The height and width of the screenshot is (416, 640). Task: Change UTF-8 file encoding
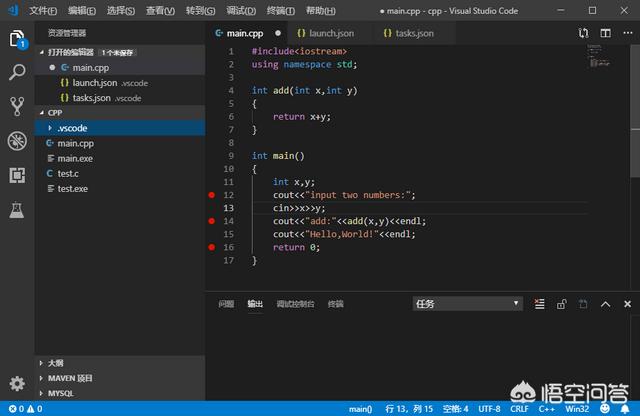tap(489, 409)
